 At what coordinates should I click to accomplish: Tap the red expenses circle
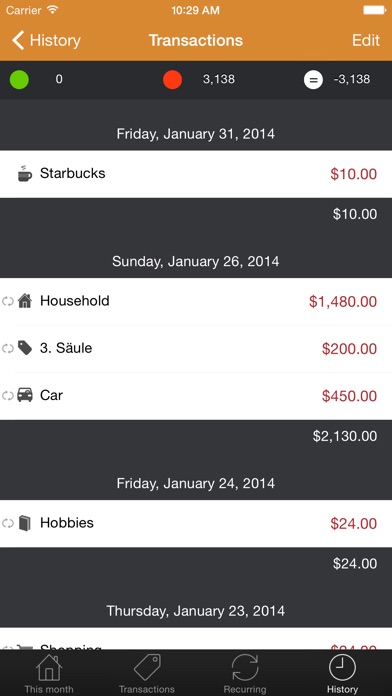click(x=172, y=80)
